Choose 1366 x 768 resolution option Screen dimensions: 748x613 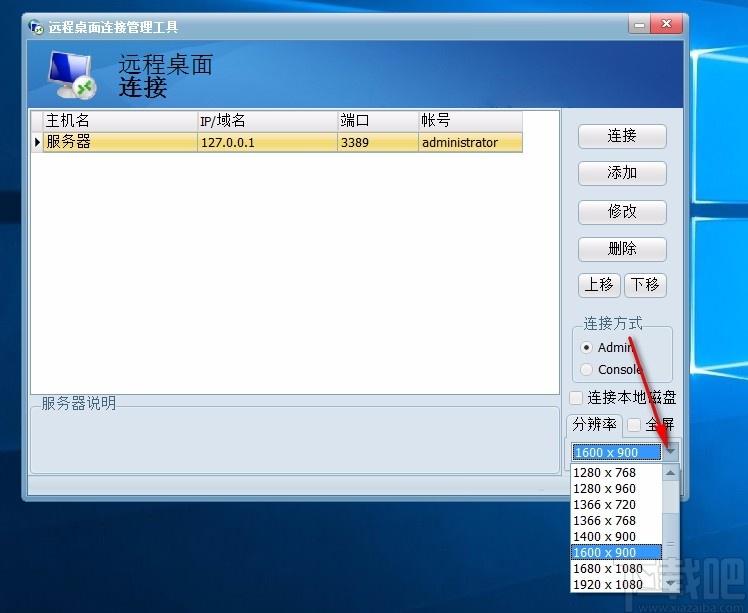[604, 520]
